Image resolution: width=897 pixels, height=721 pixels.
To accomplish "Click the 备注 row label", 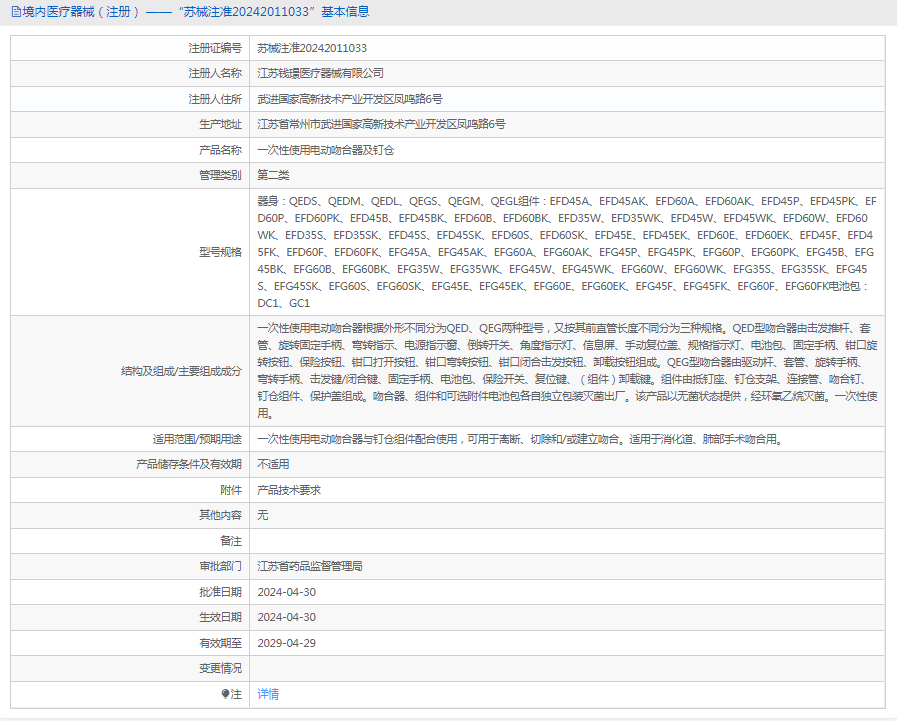I will 231,541.
